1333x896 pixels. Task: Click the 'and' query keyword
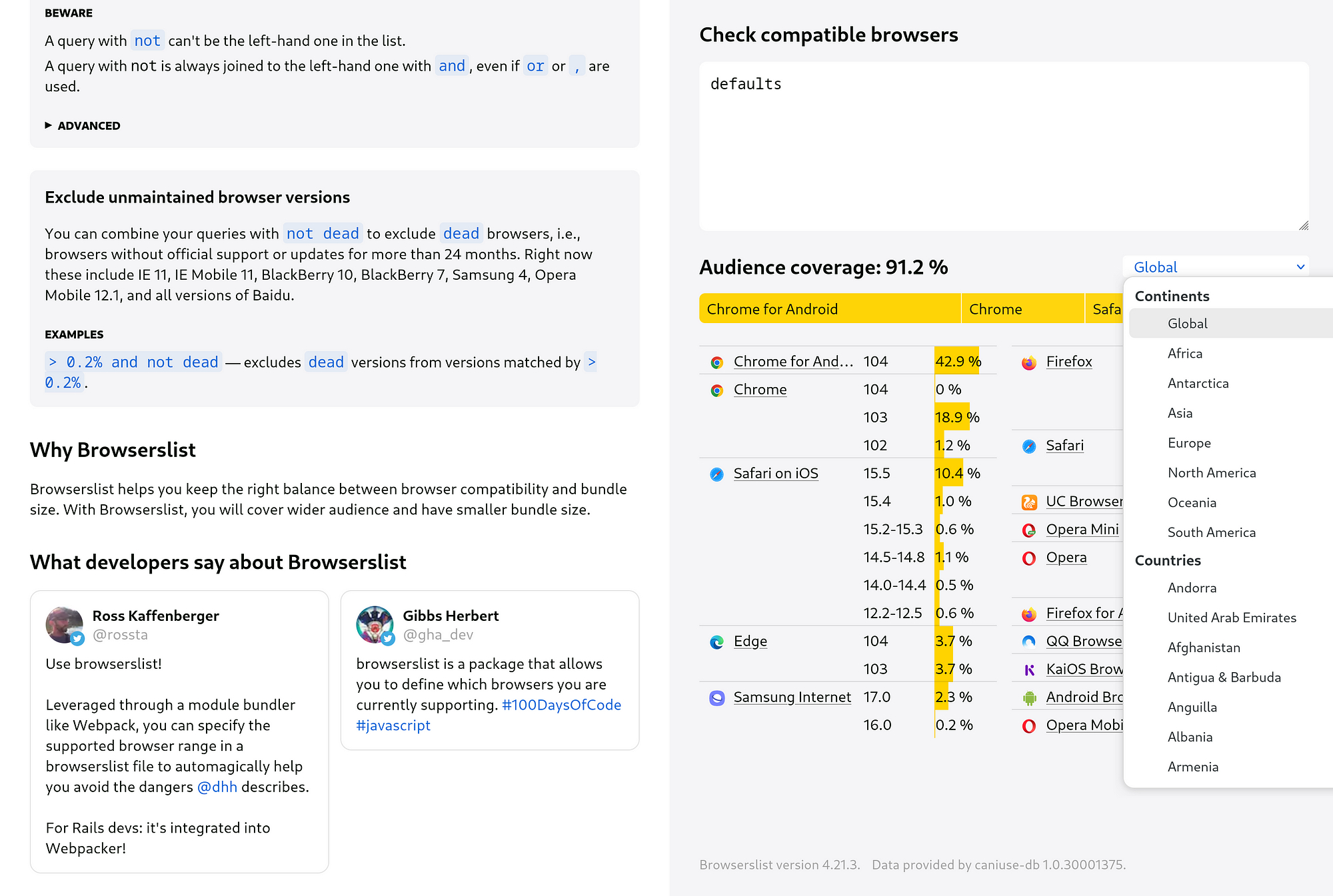coord(452,66)
